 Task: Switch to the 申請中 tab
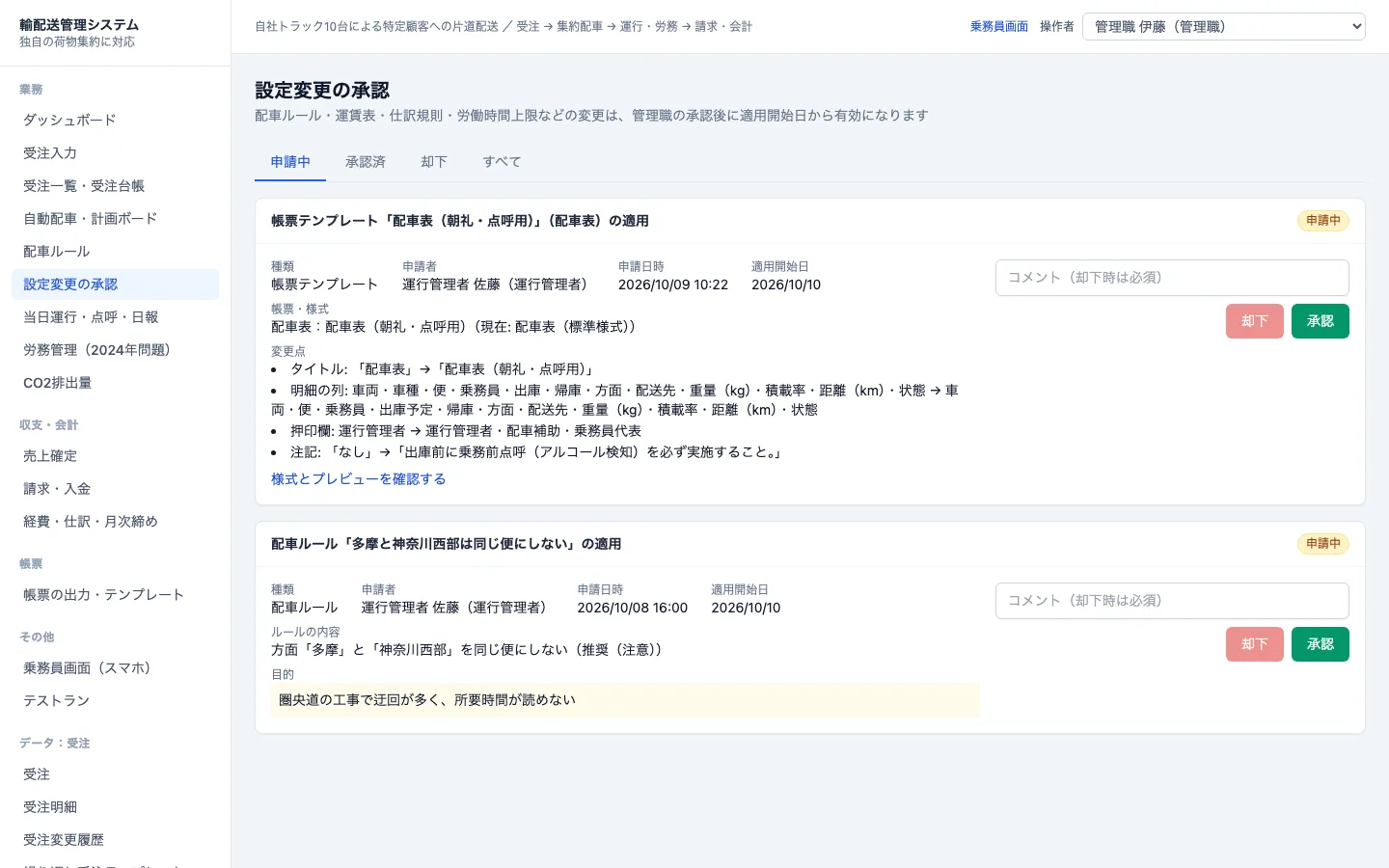(290, 162)
